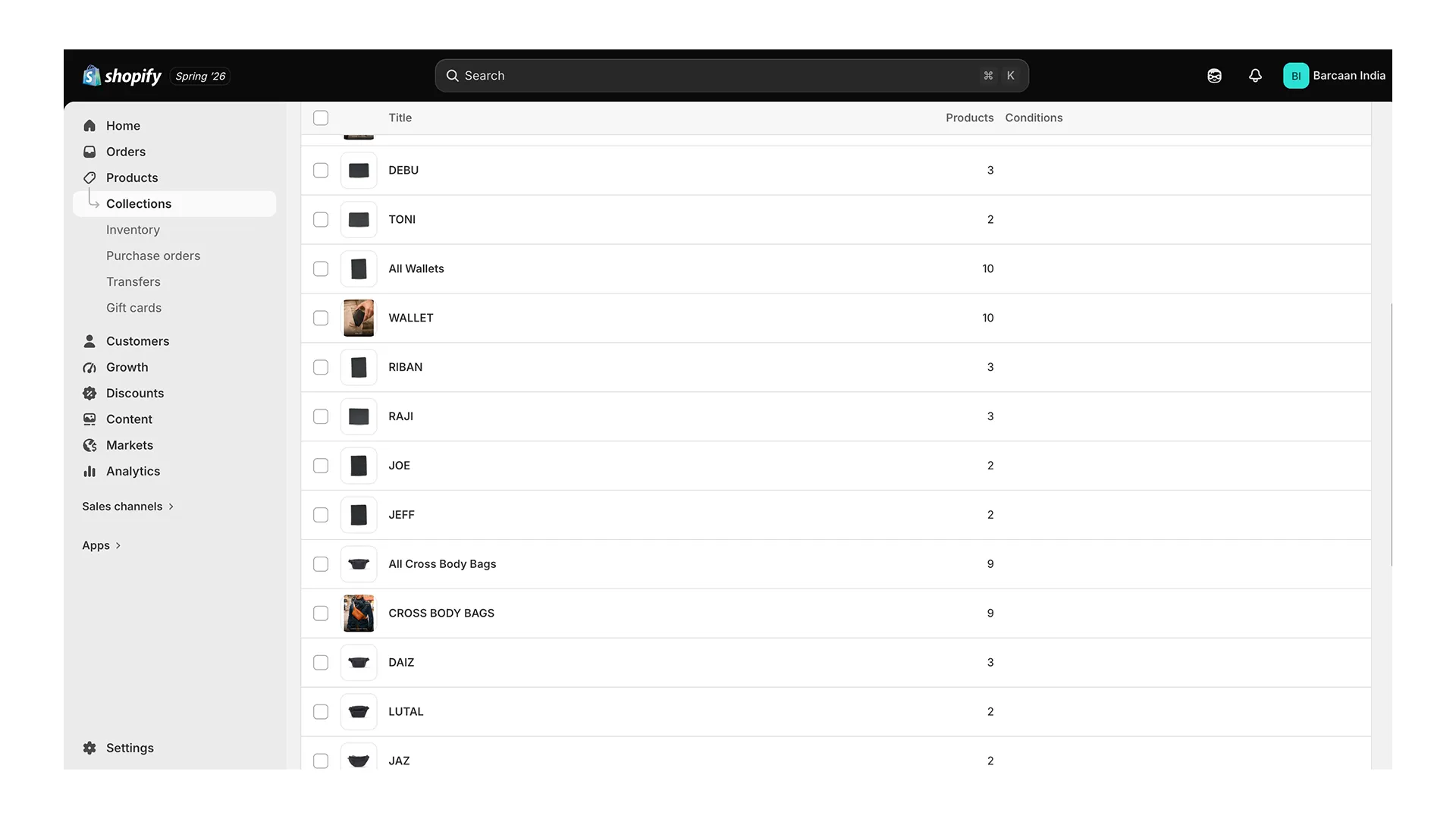The width and height of the screenshot is (1456, 819).
Task: Open the JEFF collection title
Action: [401, 515]
